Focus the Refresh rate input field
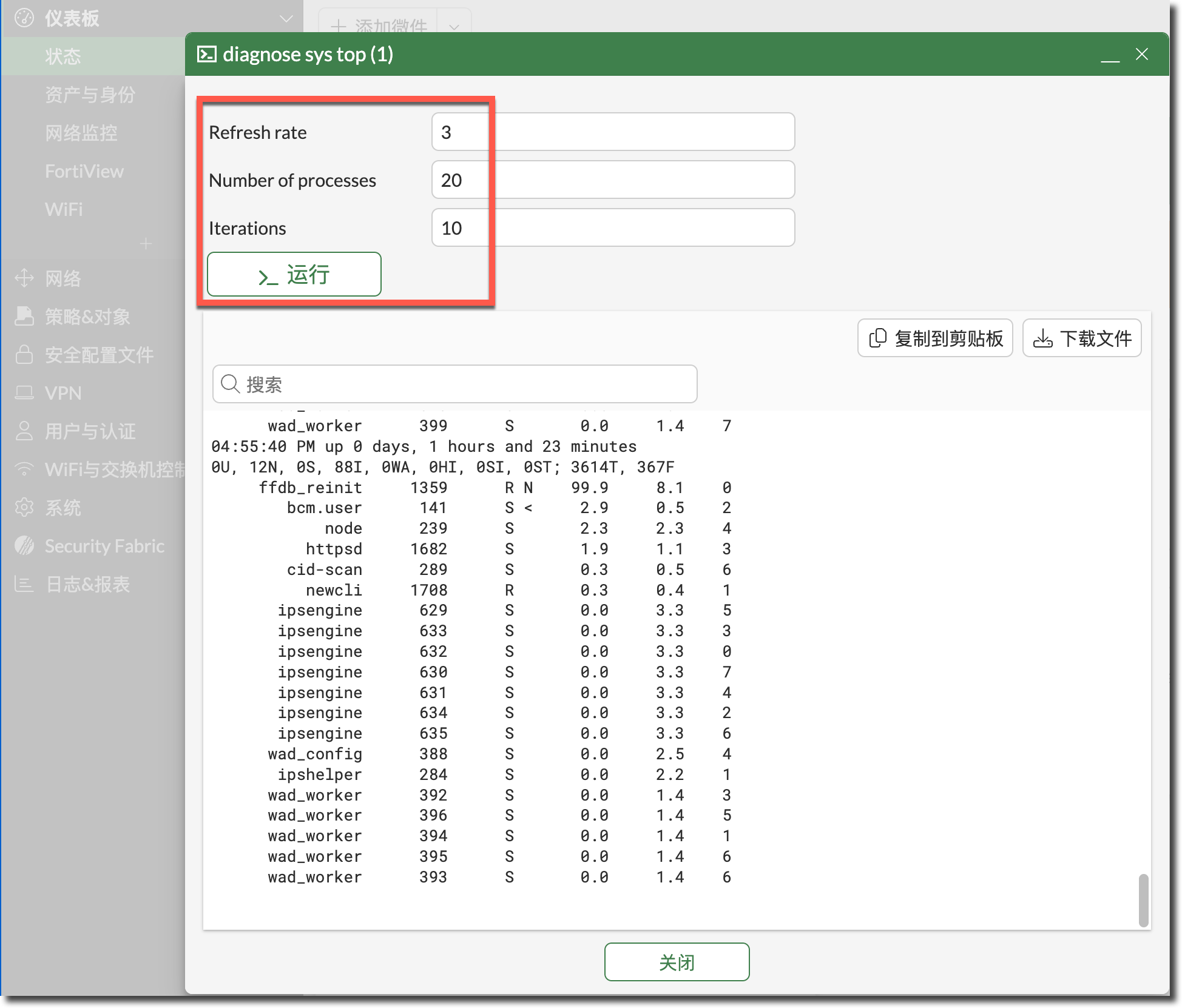The height and width of the screenshot is (1008, 1182). 613,132
